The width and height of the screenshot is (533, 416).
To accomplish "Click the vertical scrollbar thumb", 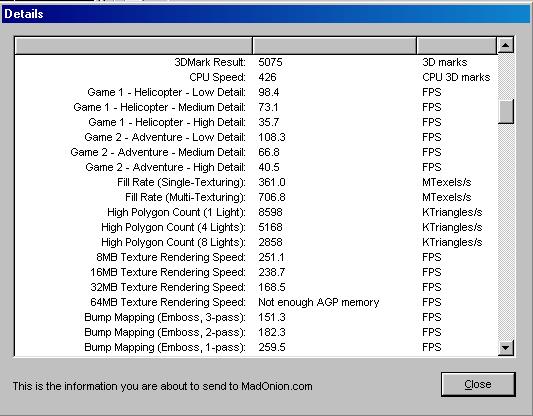I will 505,111.
